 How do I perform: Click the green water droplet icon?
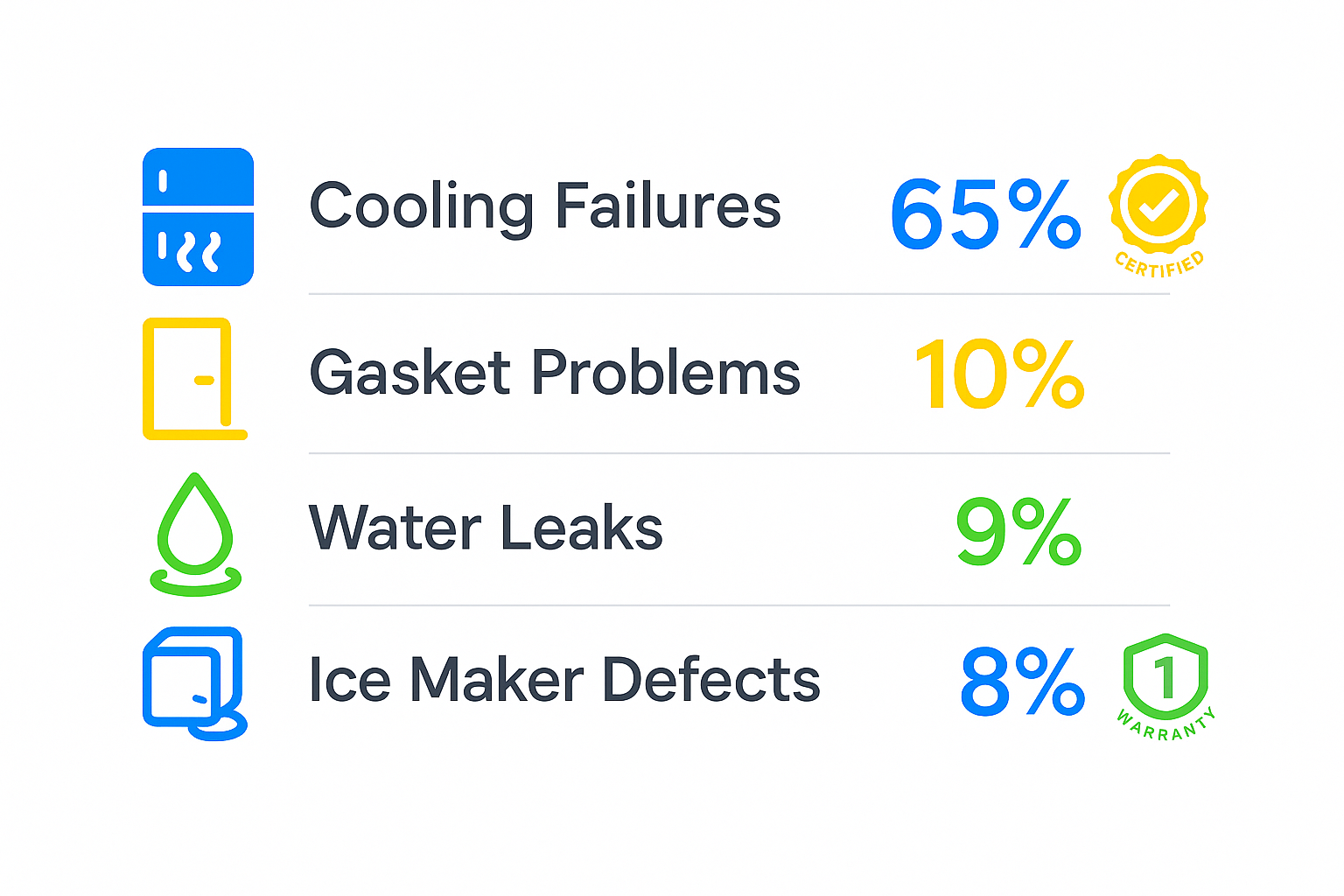coord(195,523)
